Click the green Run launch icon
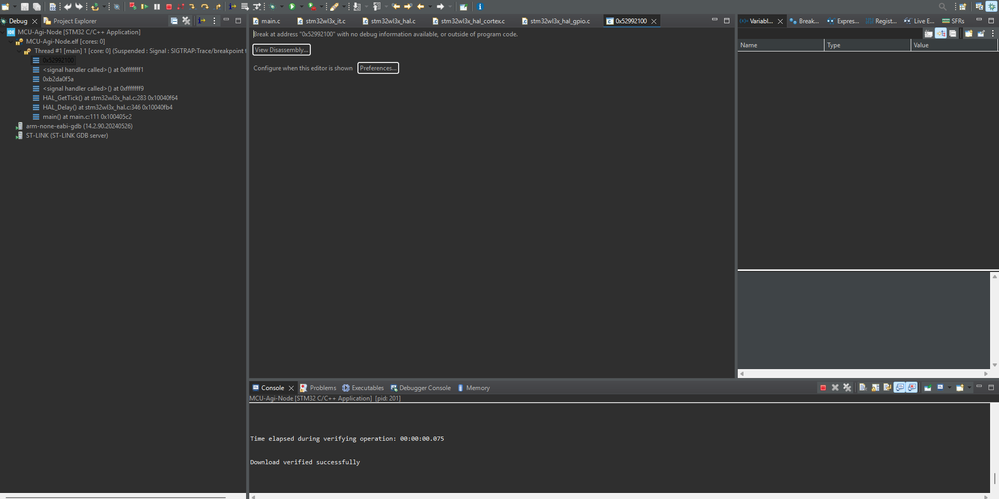 tap(292, 6)
